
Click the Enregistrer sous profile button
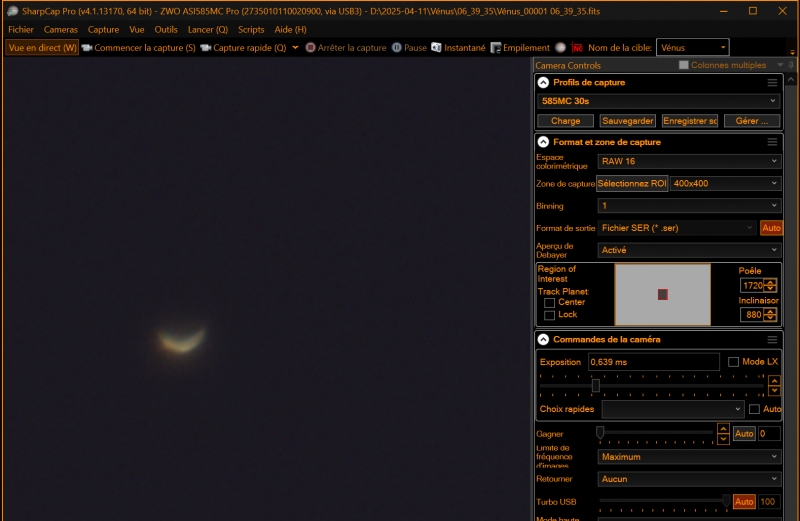click(690, 121)
